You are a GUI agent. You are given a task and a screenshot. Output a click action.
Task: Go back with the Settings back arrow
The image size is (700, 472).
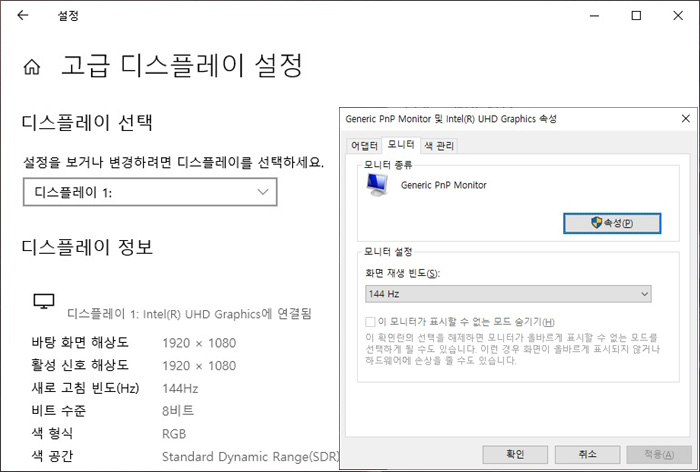click(x=23, y=16)
